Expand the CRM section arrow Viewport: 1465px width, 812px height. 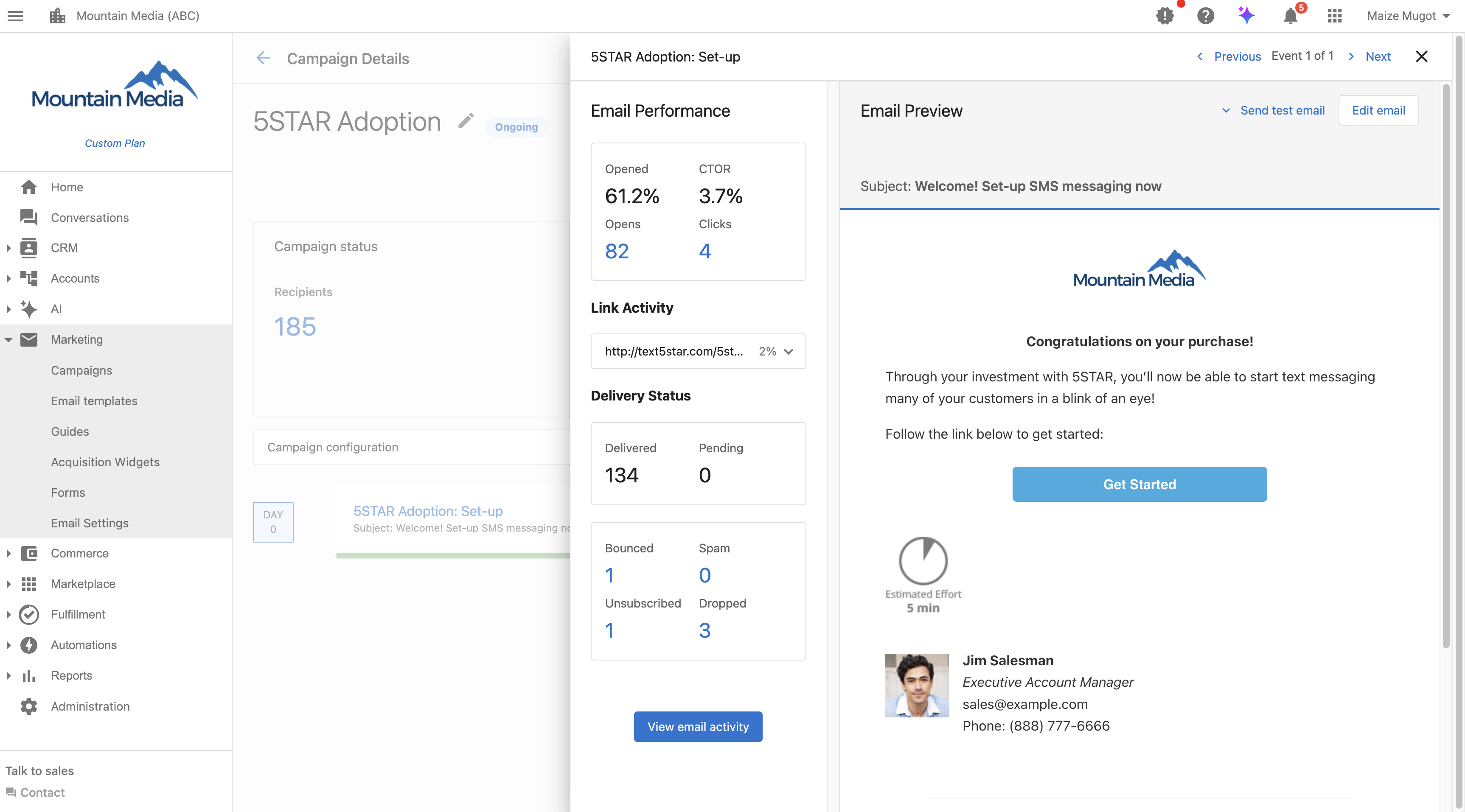coord(8,248)
